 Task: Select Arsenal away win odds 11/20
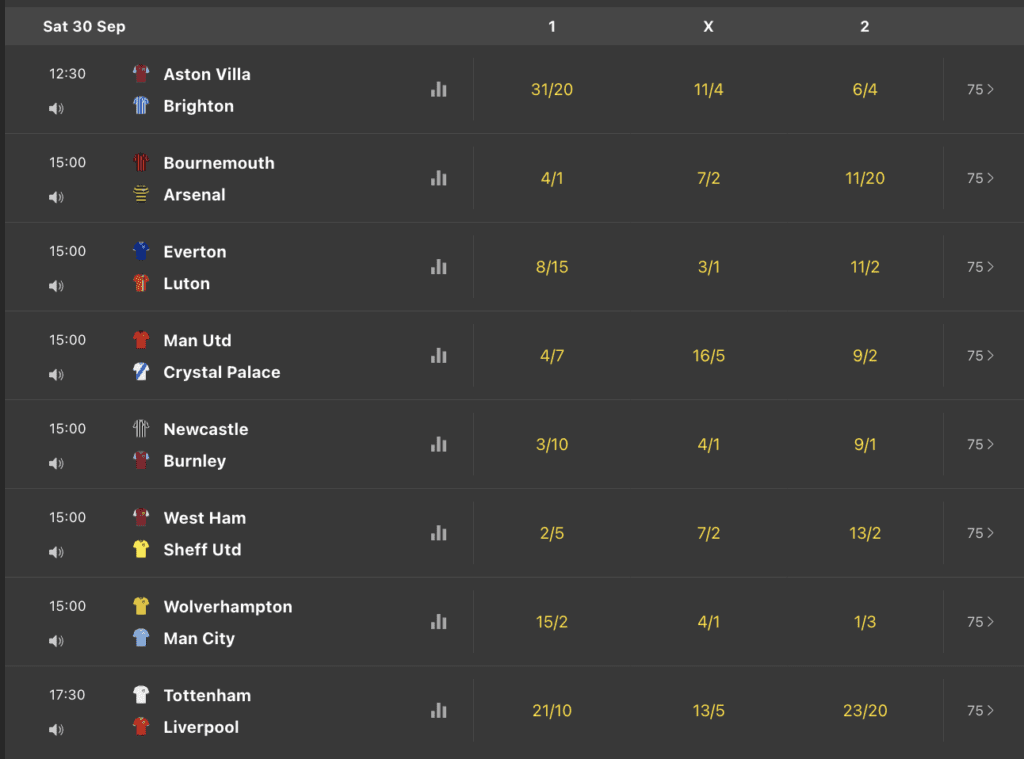coord(865,178)
